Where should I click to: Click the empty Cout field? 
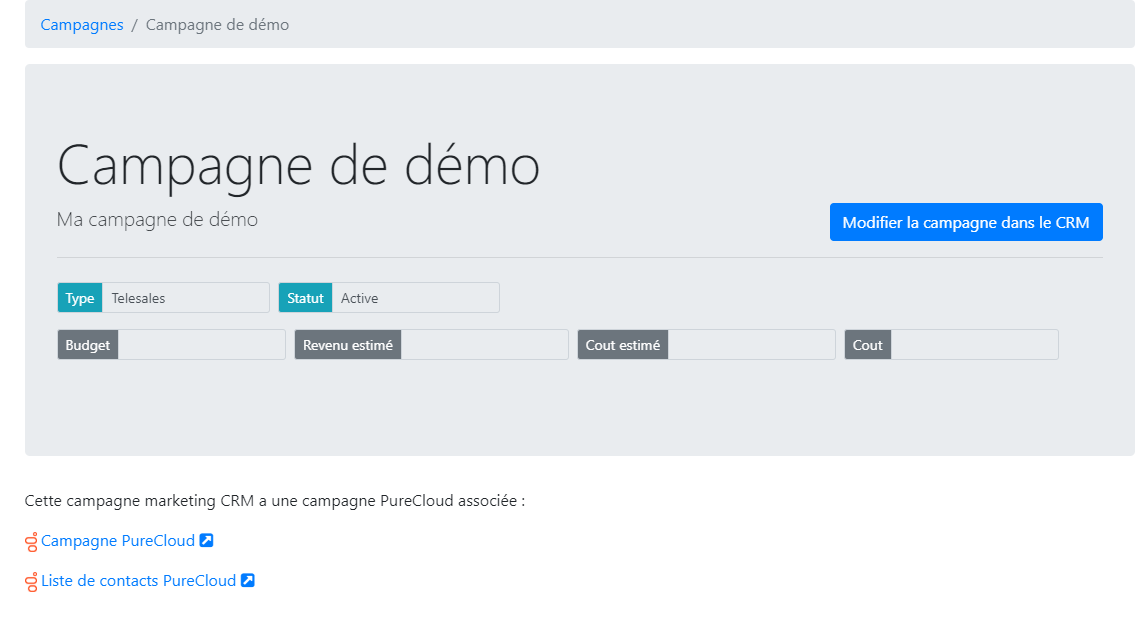point(974,345)
